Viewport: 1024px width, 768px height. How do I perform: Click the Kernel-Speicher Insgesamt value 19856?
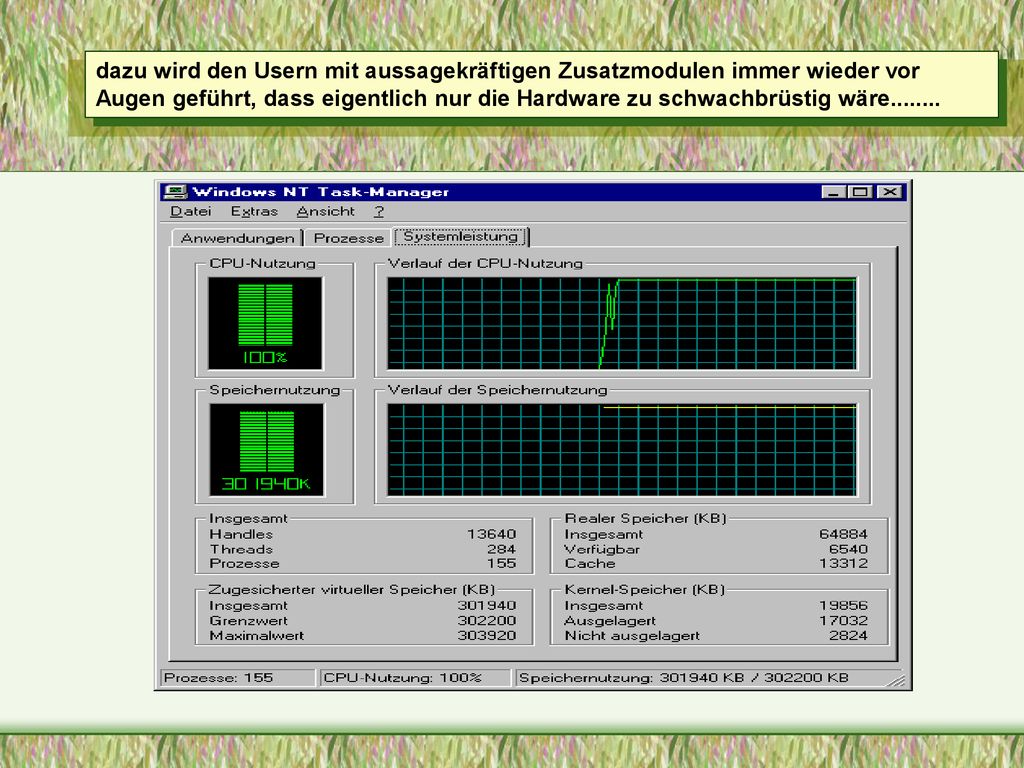point(843,605)
